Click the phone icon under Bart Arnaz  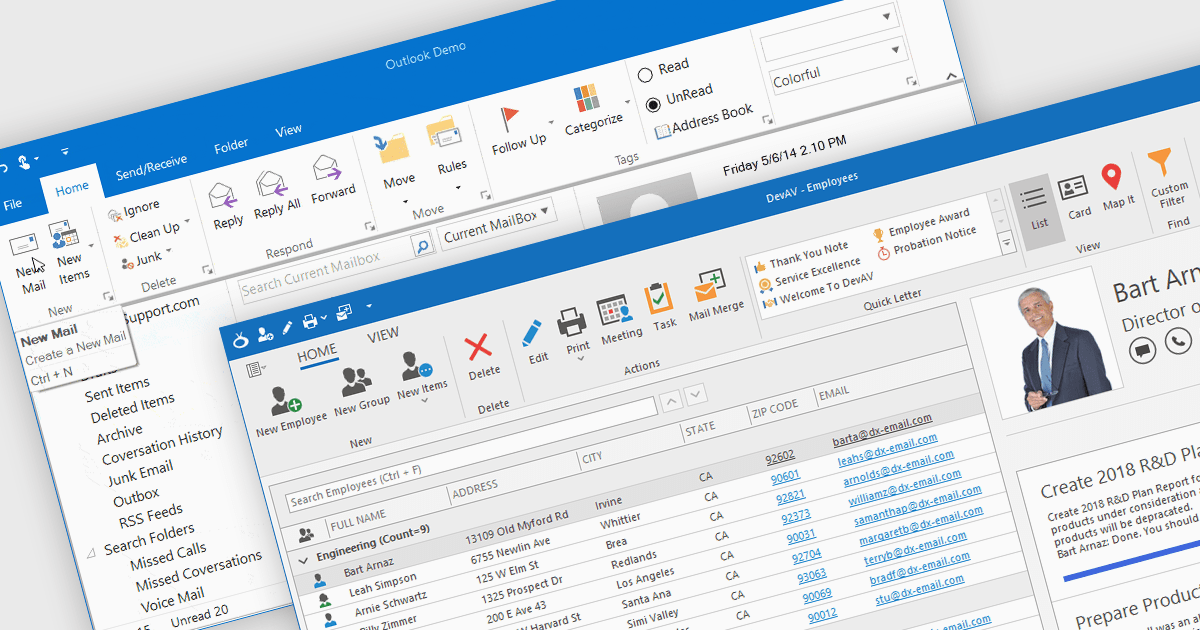[x=1180, y=343]
